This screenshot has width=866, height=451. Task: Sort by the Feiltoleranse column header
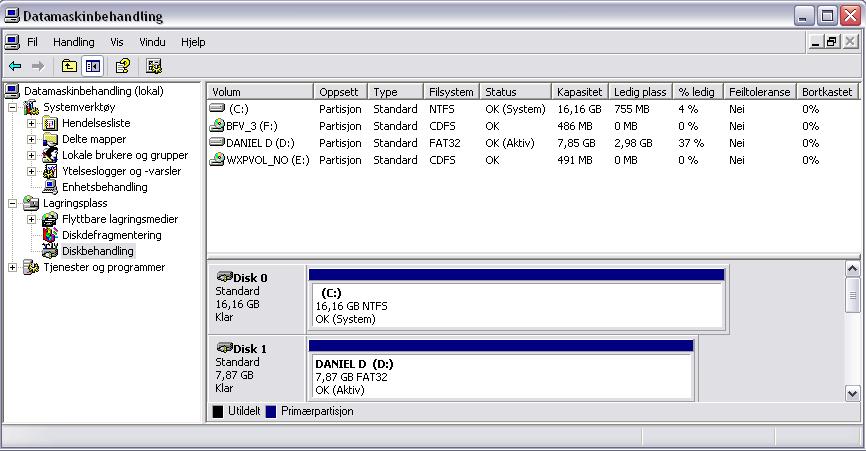click(759, 92)
